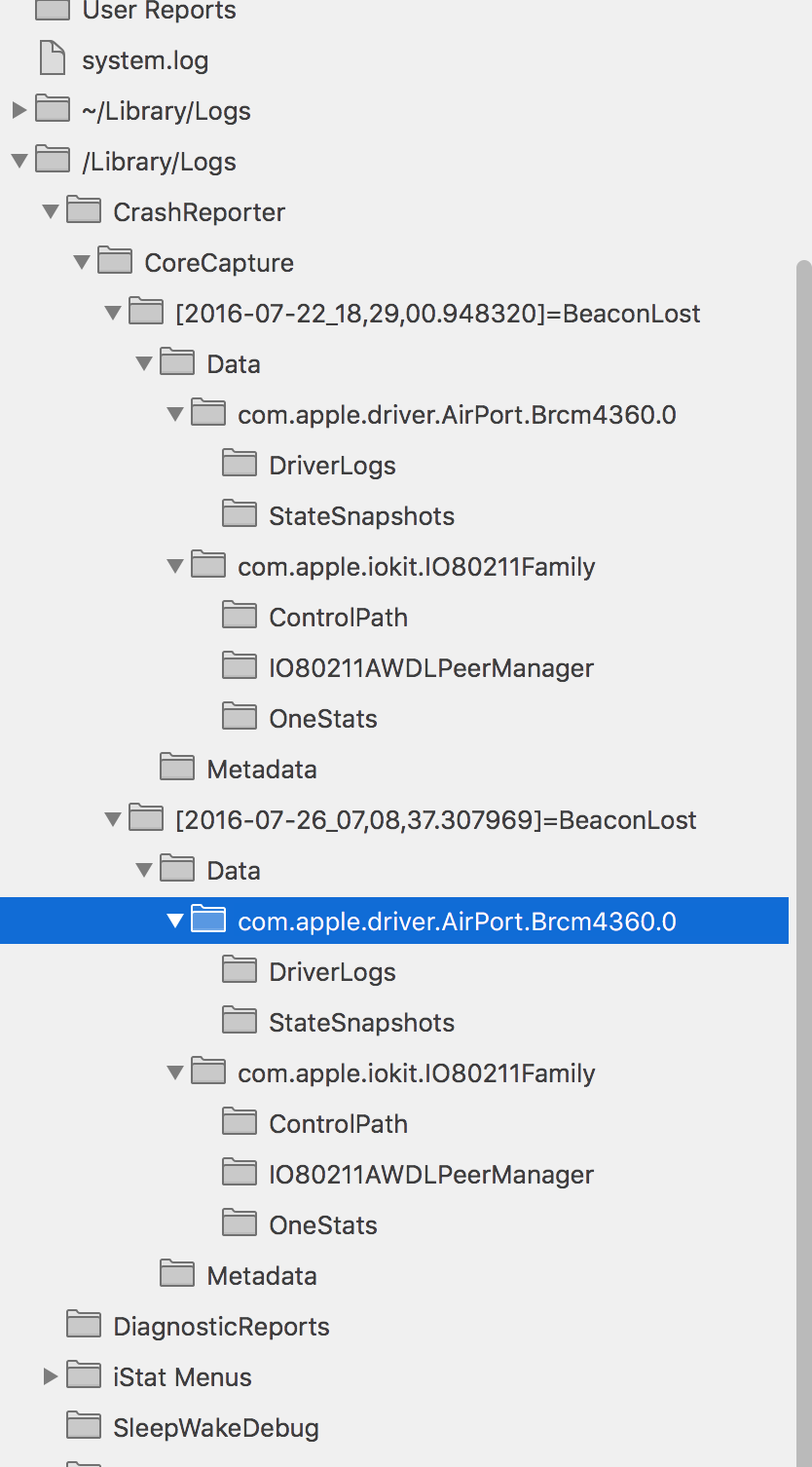This screenshot has width=812, height=1467.
Task: Collapse Data folder under 07-22 BeaconLost
Action: click(x=144, y=364)
